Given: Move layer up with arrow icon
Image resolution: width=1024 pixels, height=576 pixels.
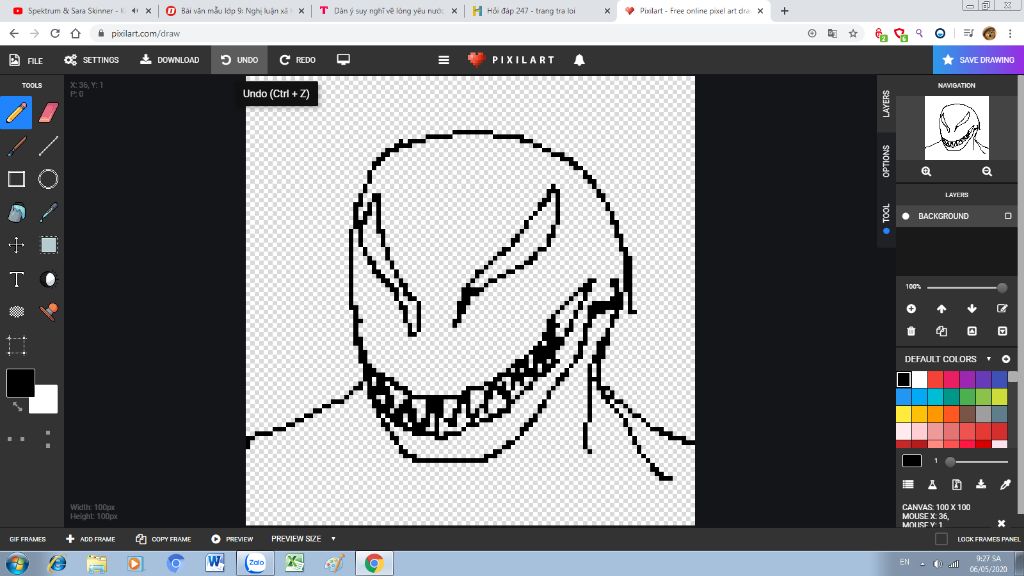Looking at the screenshot, I should coord(942,309).
